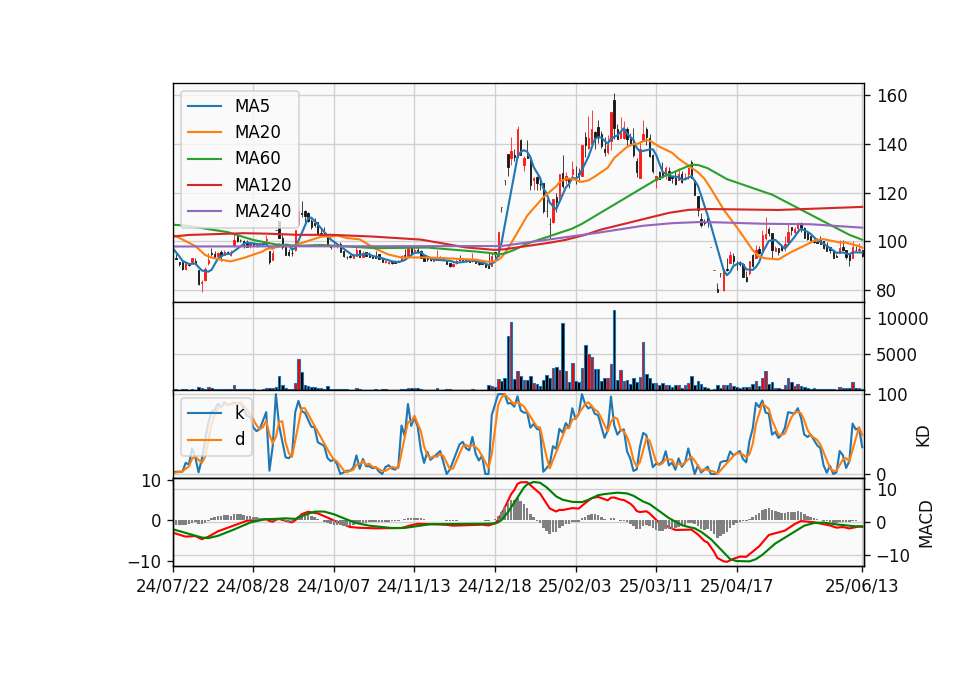Click the green MA60 legend line sample
960x690 pixels.
204,159
